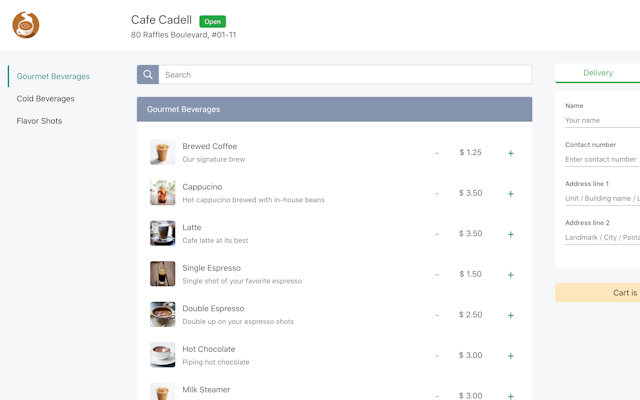The height and width of the screenshot is (400, 640).
Task: Click the contact number input
Action: (x=601, y=159)
